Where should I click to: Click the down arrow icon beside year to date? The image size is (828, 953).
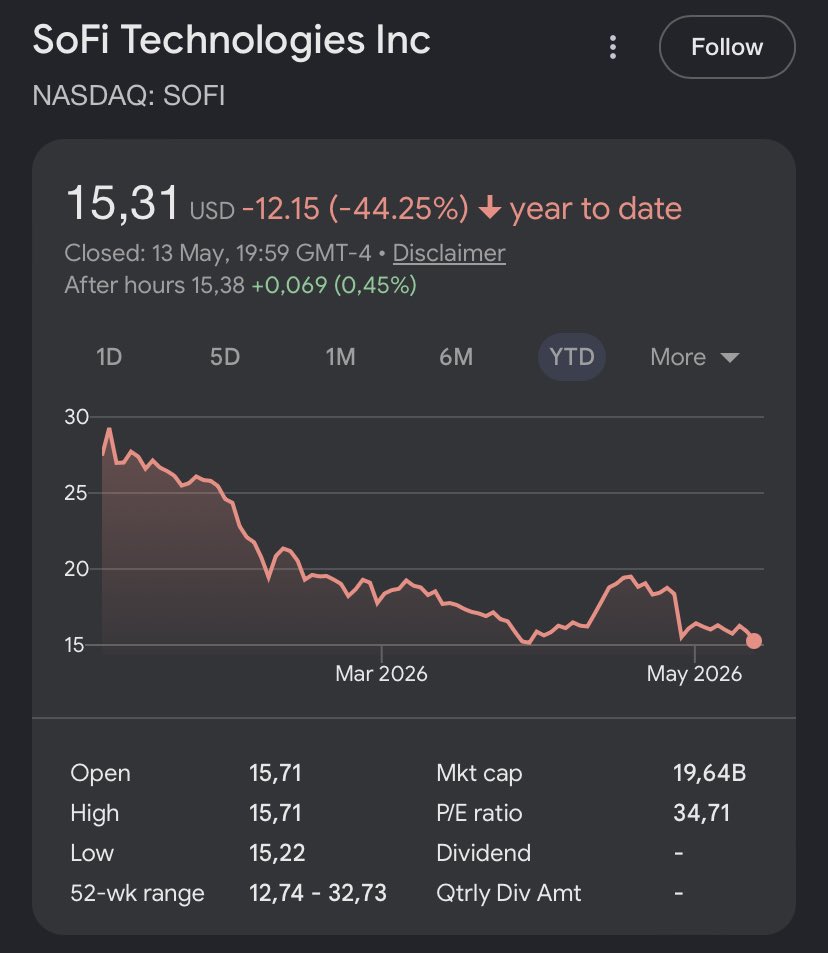click(x=489, y=208)
